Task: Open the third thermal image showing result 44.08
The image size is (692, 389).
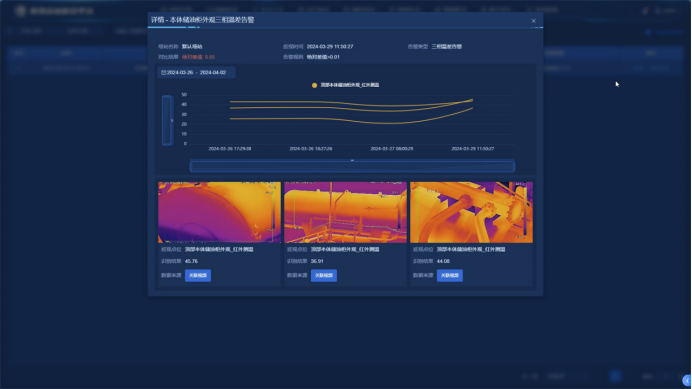Action: pos(471,212)
